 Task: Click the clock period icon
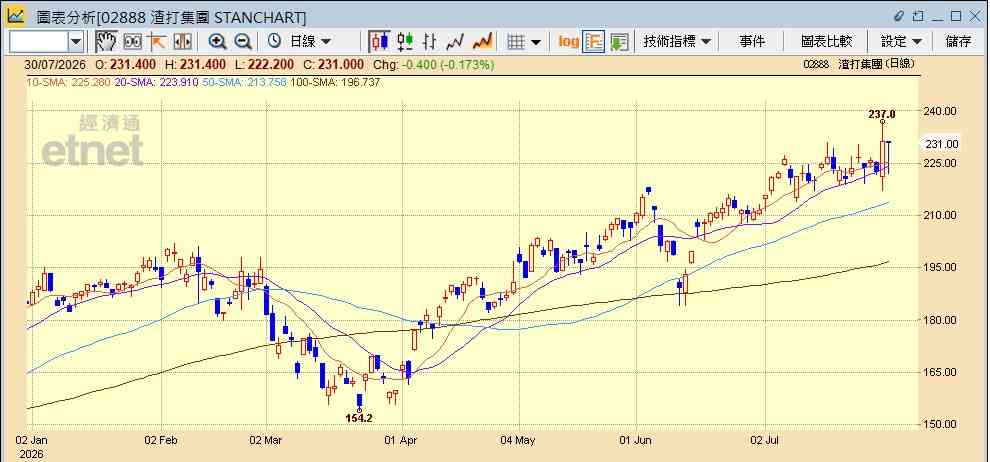click(274, 42)
